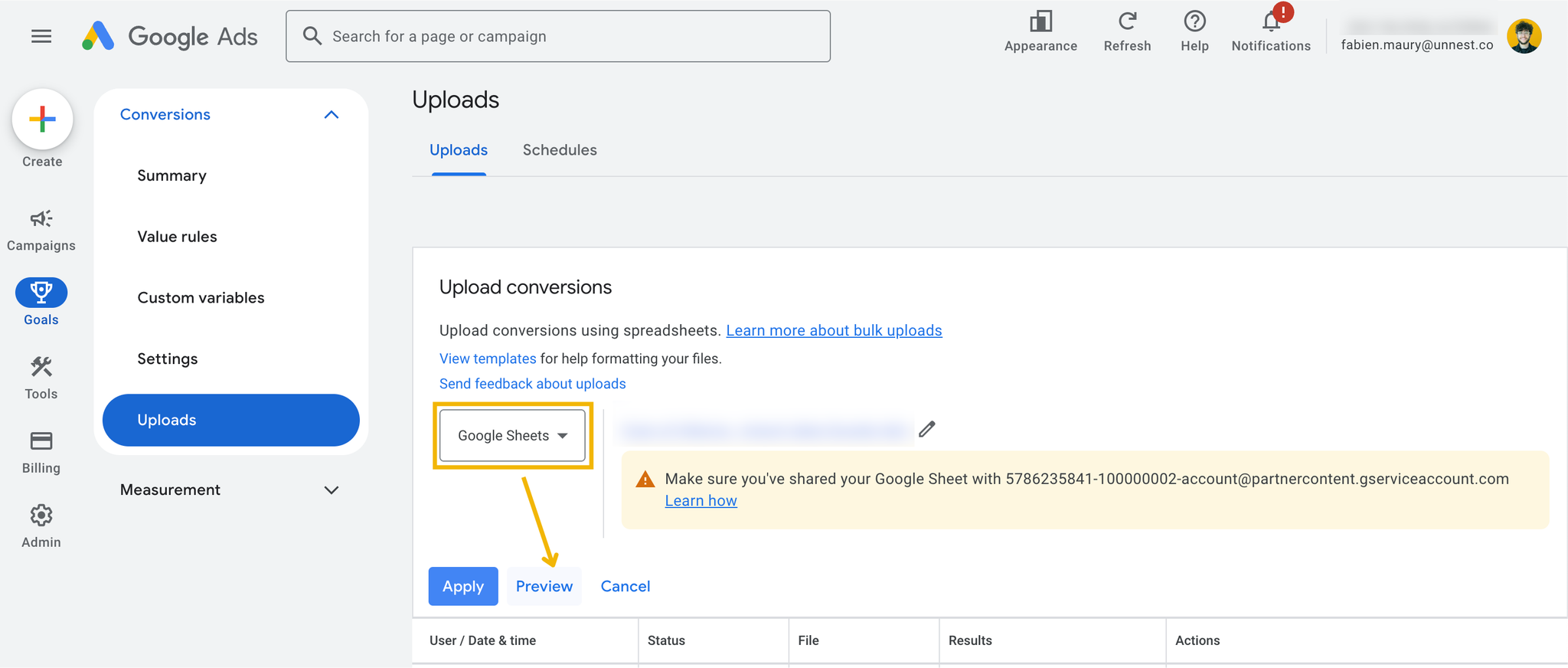This screenshot has width=1568, height=668.
Task: Select the Goals trophy icon
Action: [41, 293]
